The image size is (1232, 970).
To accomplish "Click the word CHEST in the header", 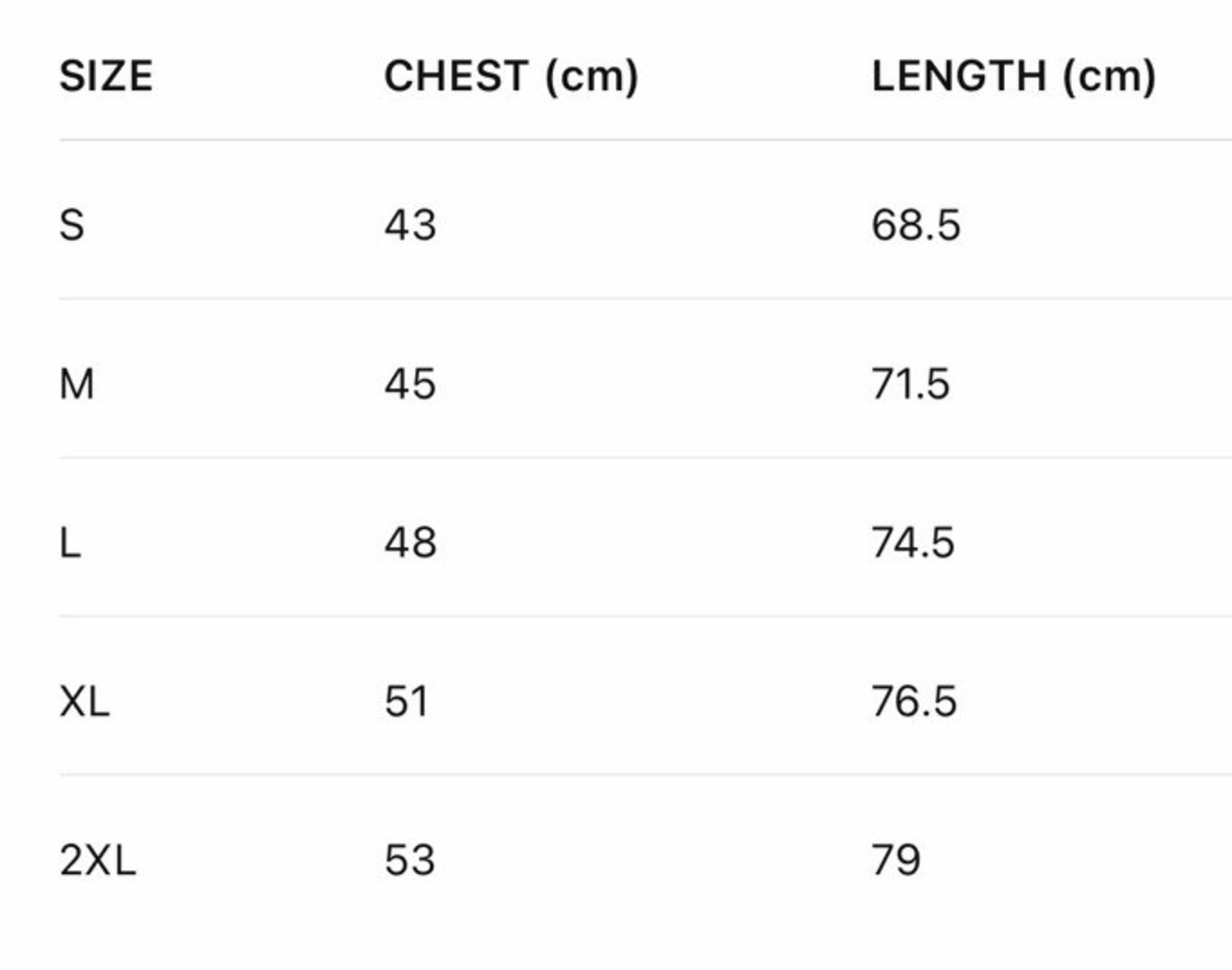I will 456,76.
